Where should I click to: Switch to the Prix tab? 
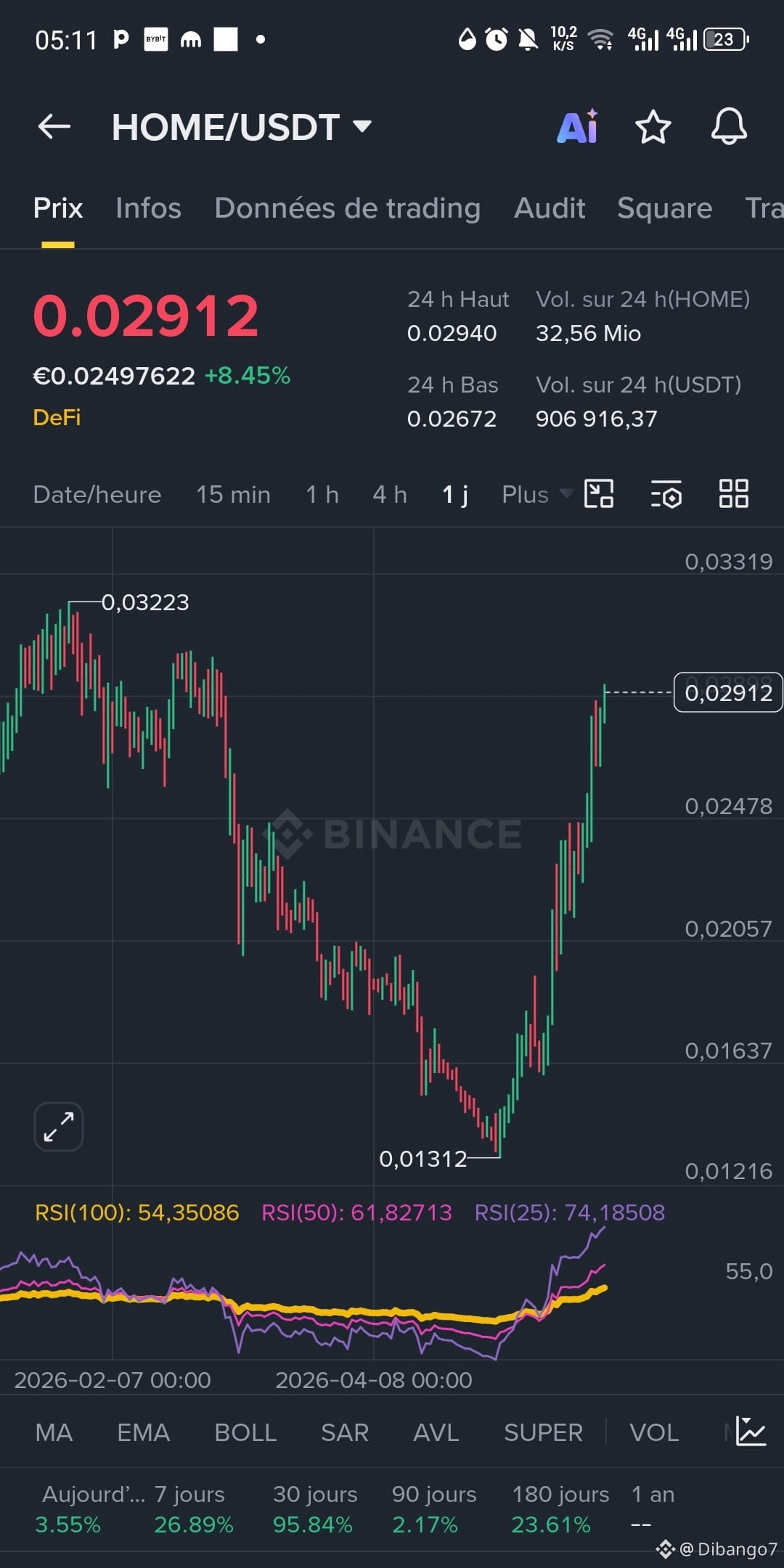coord(58,208)
